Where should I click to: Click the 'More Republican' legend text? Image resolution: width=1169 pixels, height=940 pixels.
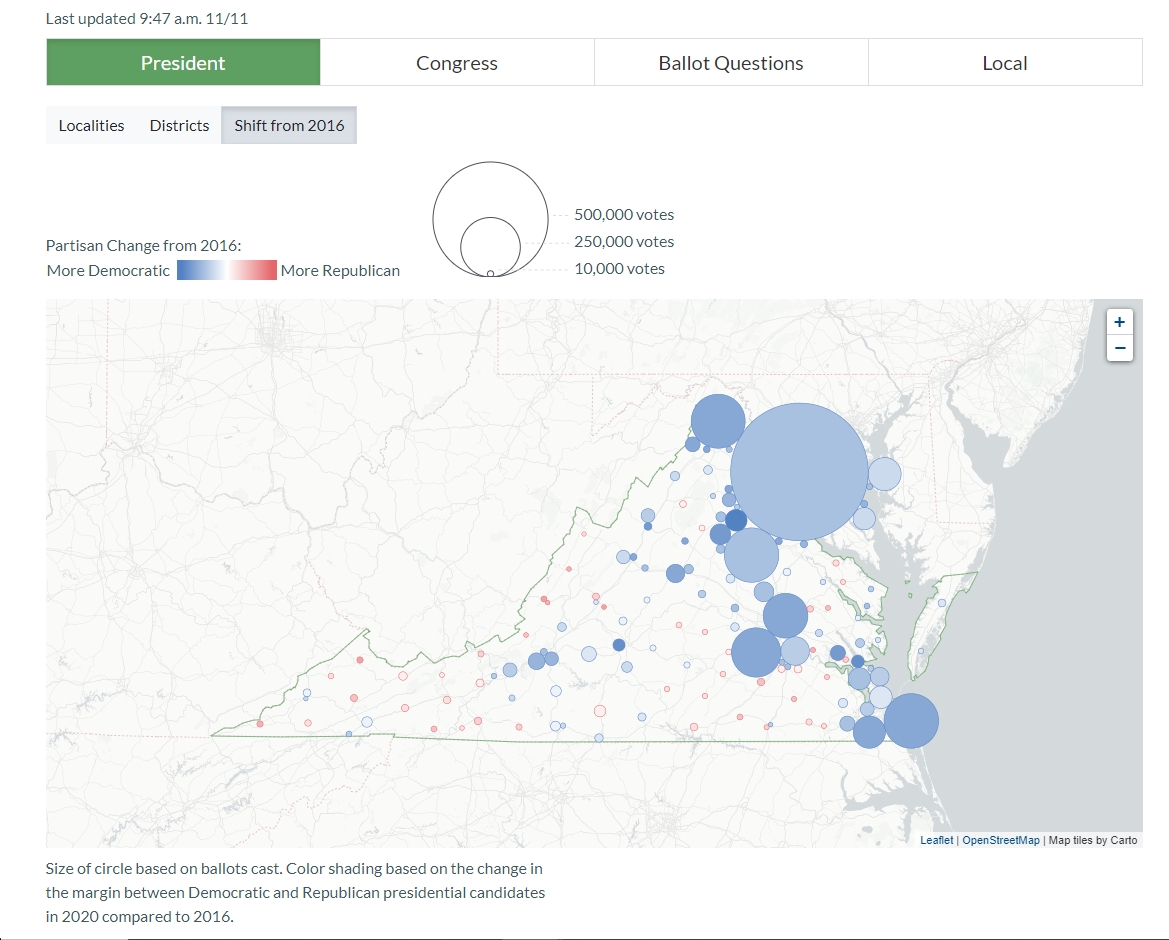pos(340,271)
